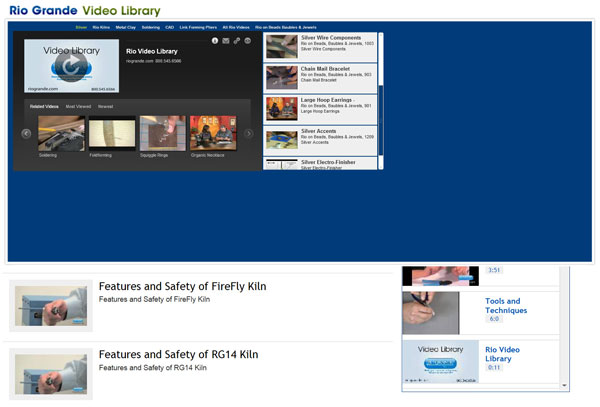The height and width of the screenshot is (407, 600).
Task: Click the FireFly Kiln description text
Action: (x=154, y=299)
